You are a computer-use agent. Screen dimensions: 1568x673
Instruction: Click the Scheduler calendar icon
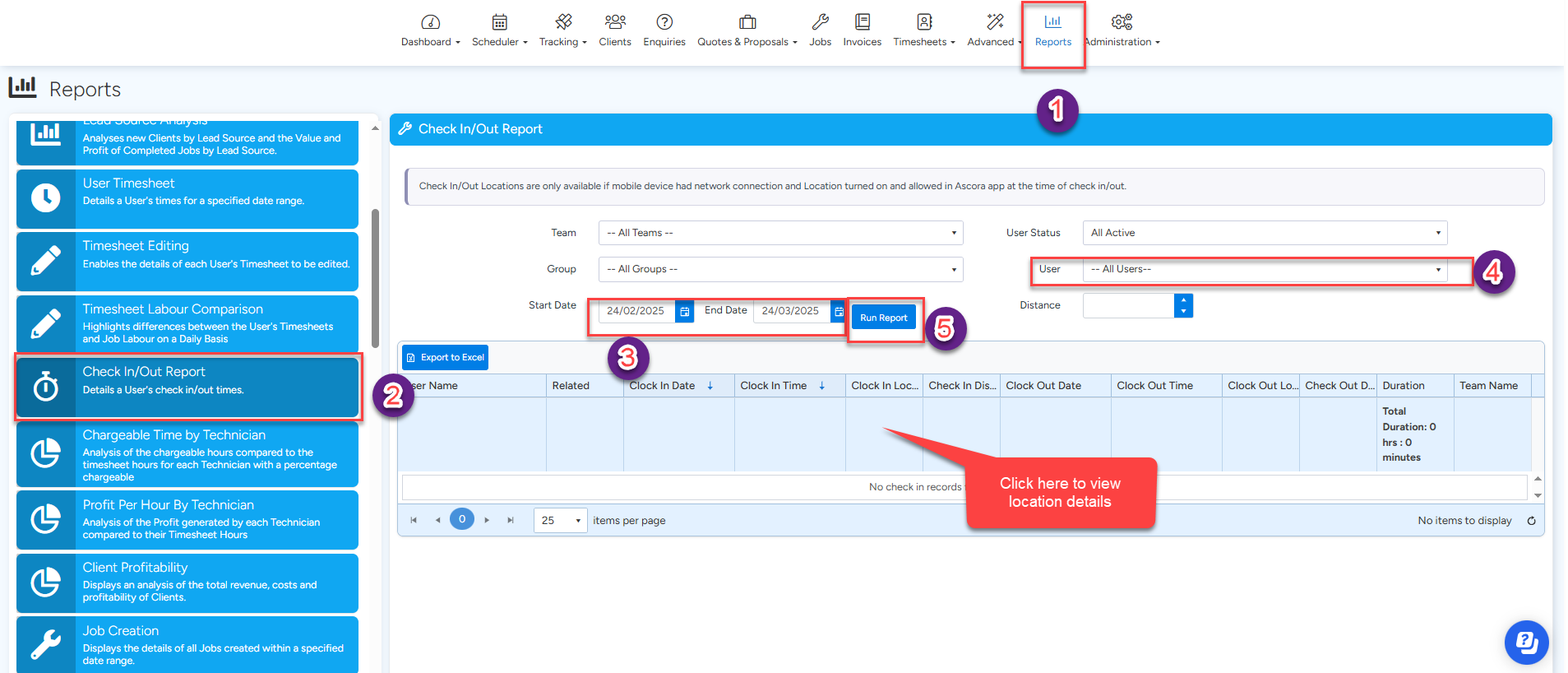point(499,22)
